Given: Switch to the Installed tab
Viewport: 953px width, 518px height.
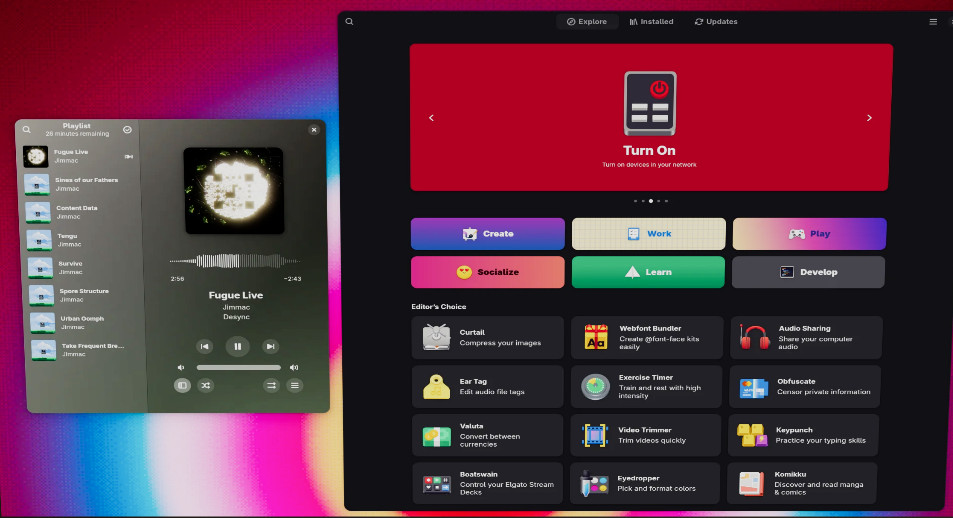Looking at the screenshot, I should pyautogui.click(x=651, y=21).
